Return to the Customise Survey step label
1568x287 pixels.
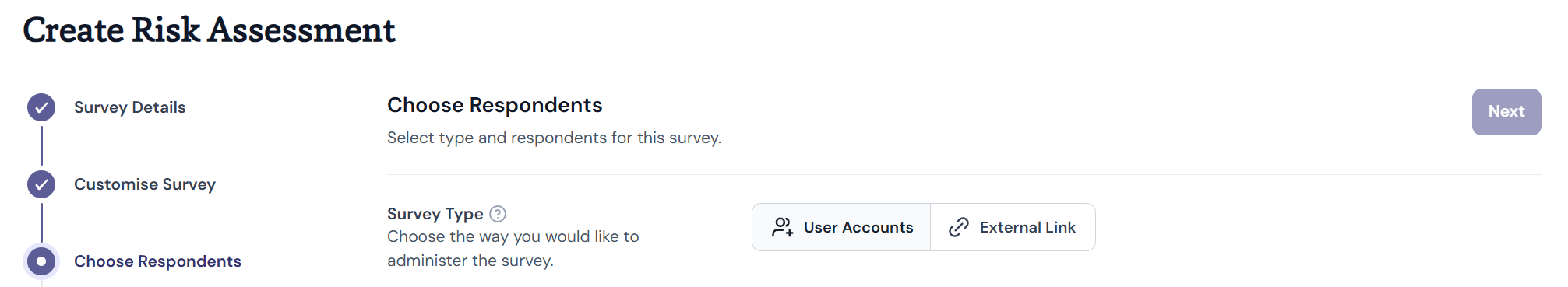coord(145,184)
